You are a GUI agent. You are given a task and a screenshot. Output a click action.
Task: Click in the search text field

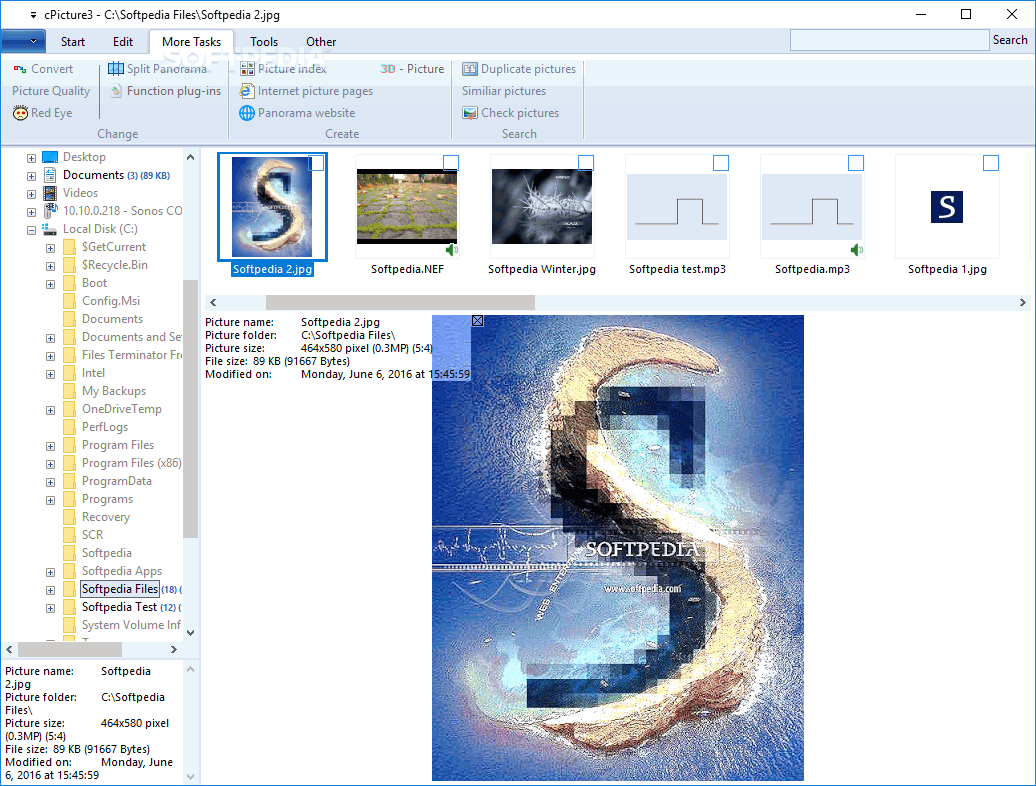click(889, 40)
